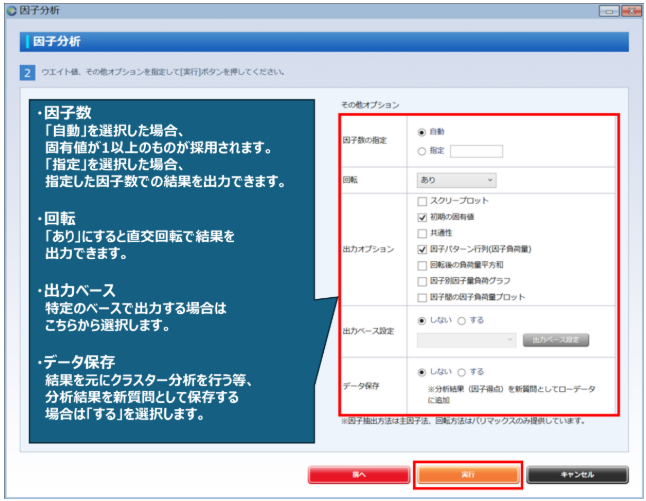Choose しない for 出力ベース設定
This screenshot has height=501, width=646.
point(422,320)
